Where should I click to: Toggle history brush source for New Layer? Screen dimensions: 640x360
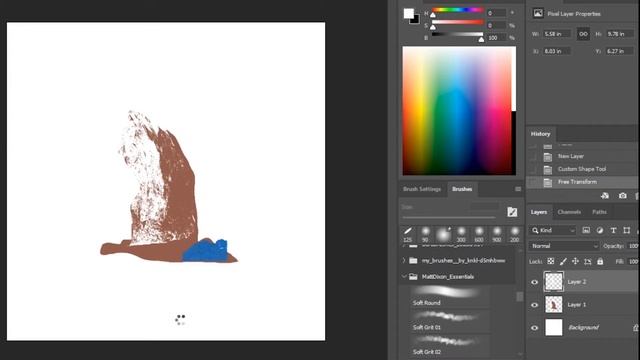pyautogui.click(x=533, y=156)
